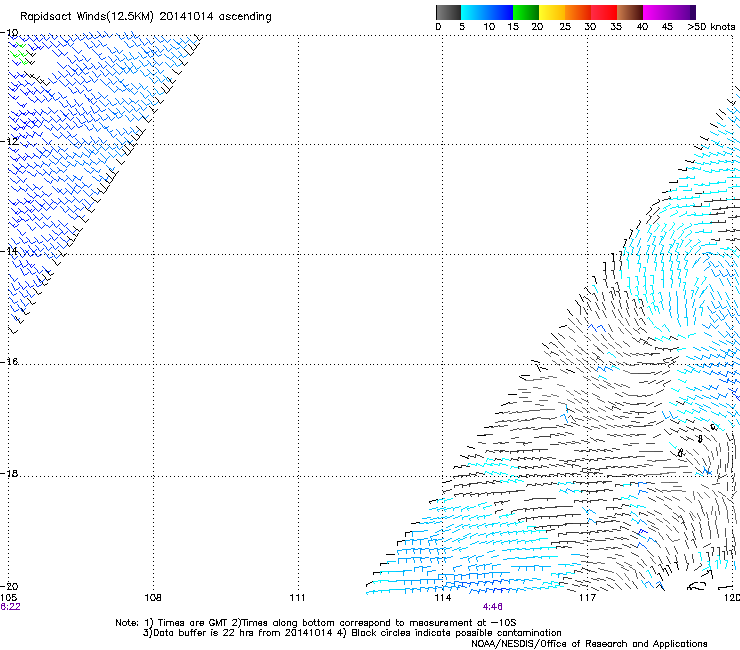Click the brown 35-40 knots color swatch
Viewport: 740px width, 650px height.
point(630,12)
